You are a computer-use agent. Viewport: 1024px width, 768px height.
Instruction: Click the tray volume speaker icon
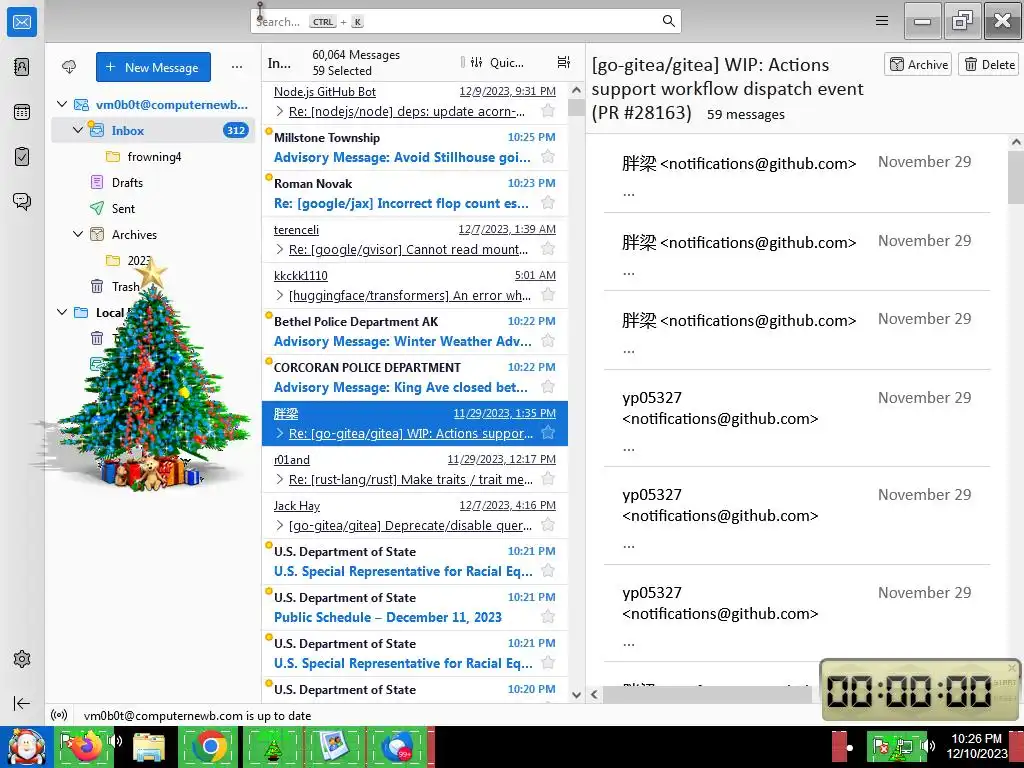coord(927,746)
